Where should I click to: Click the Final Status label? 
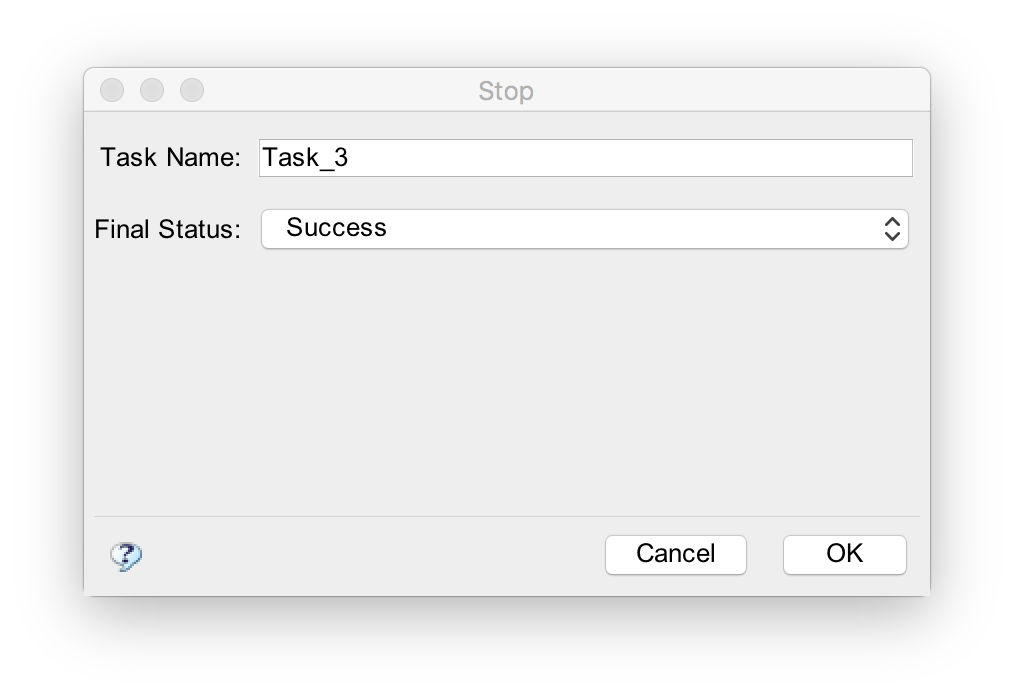[166, 228]
